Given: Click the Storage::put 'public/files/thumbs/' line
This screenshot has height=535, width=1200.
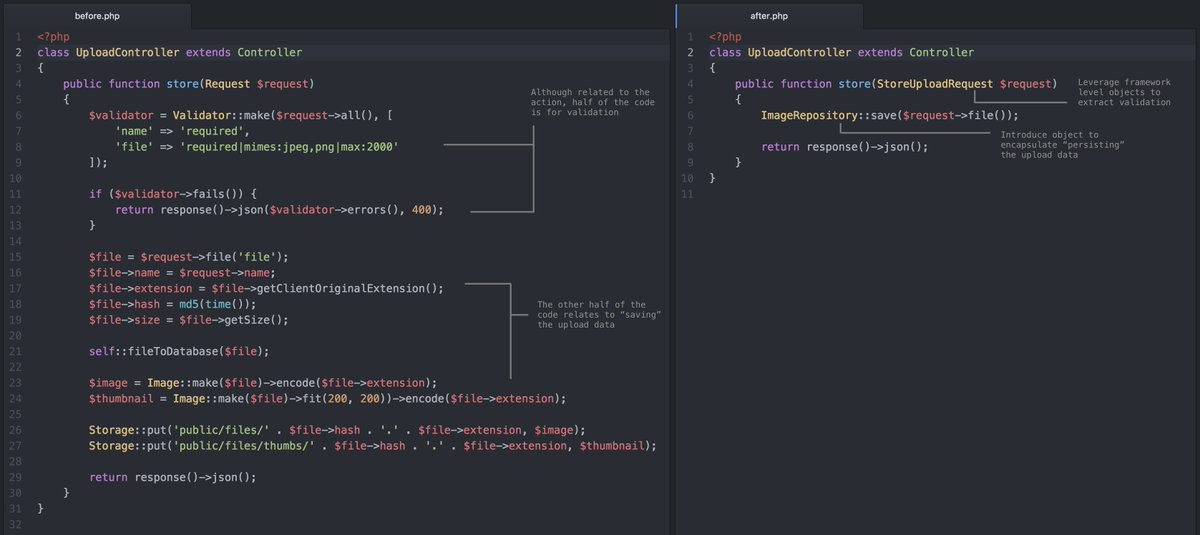Looking at the screenshot, I should click(373, 445).
